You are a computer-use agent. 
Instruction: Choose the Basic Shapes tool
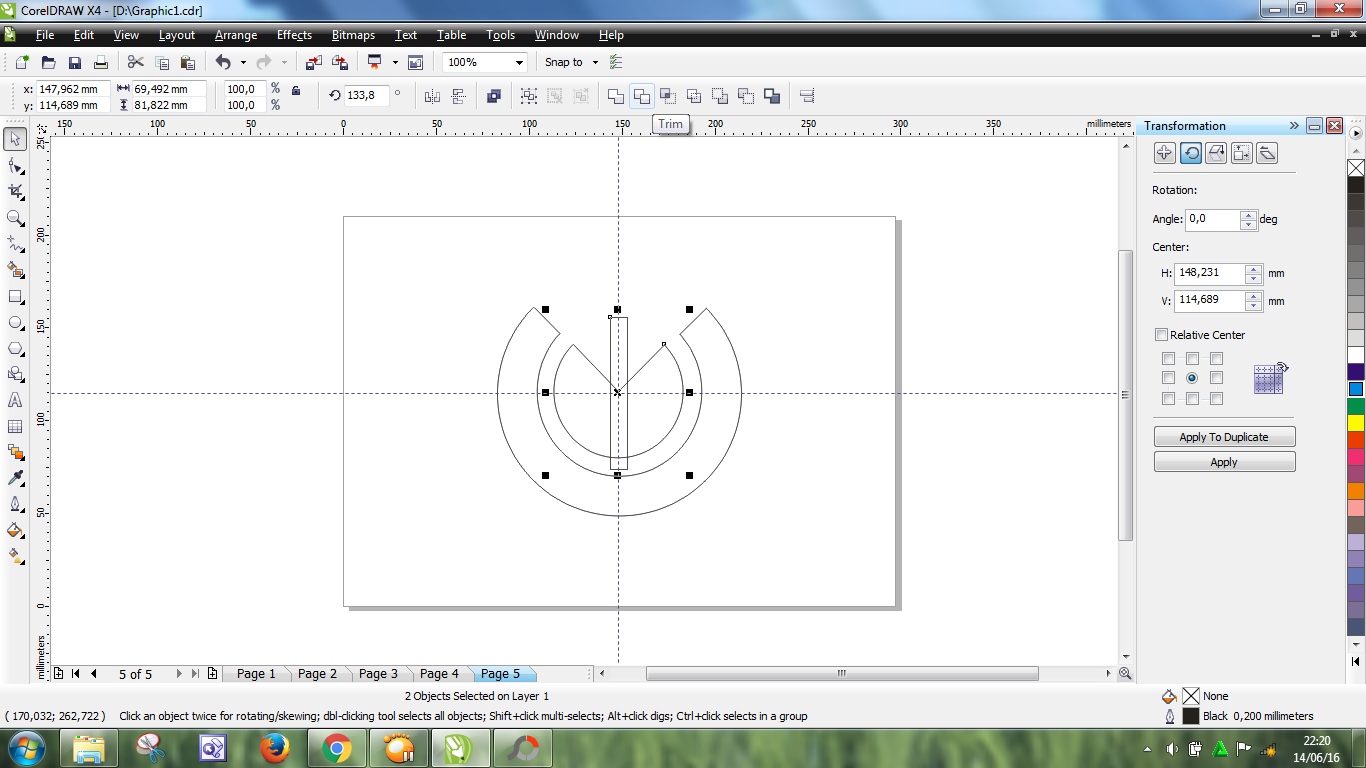[15, 375]
